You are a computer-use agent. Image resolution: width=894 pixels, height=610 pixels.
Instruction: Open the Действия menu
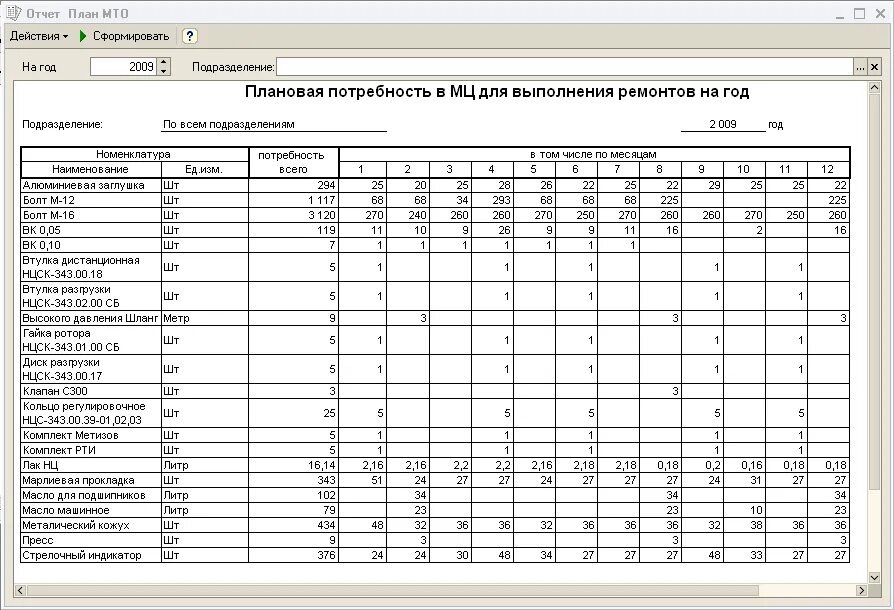(x=39, y=36)
